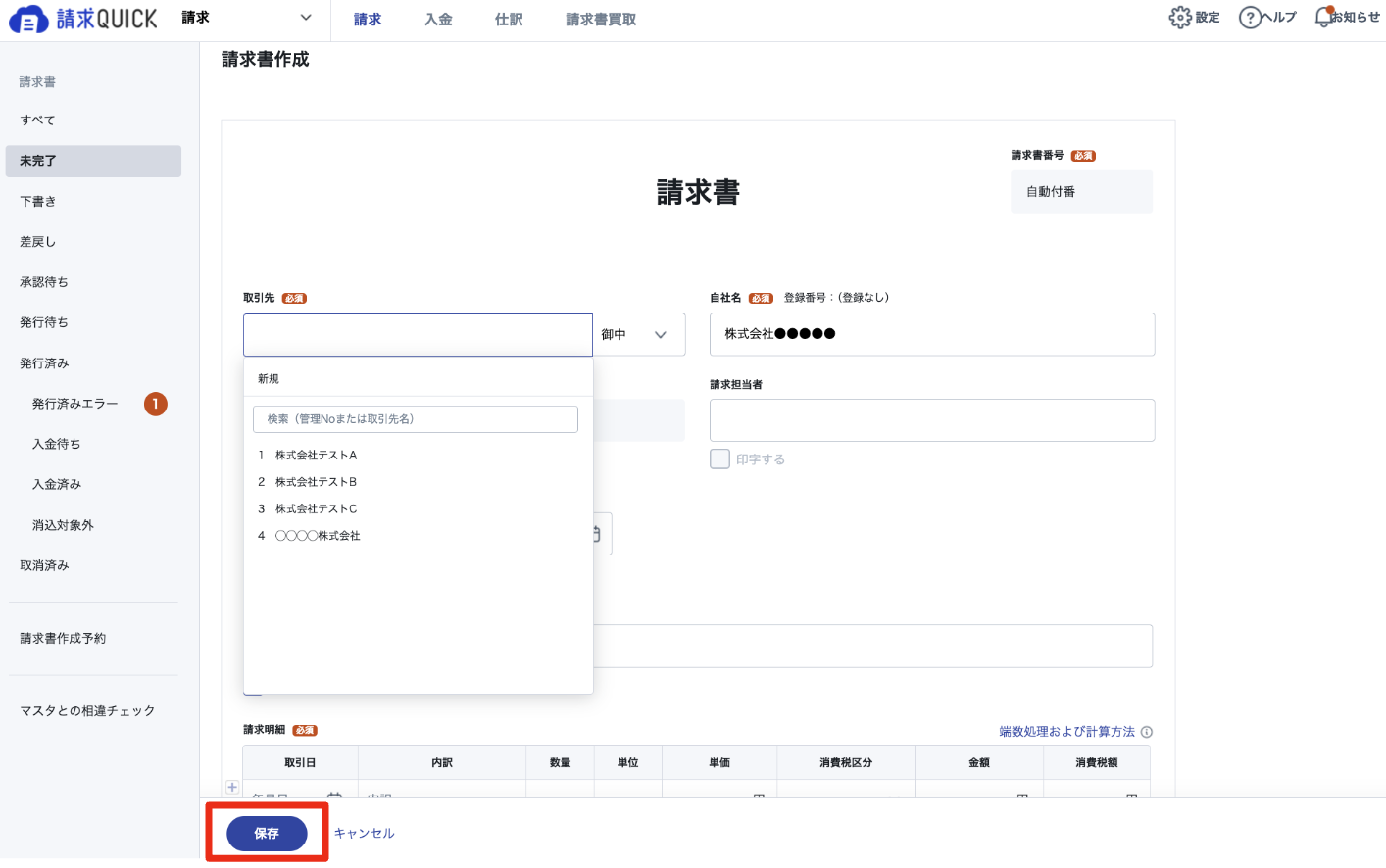Open 発行済みエラー in sidebar
The width and height of the screenshot is (1386, 868).
click(x=75, y=404)
